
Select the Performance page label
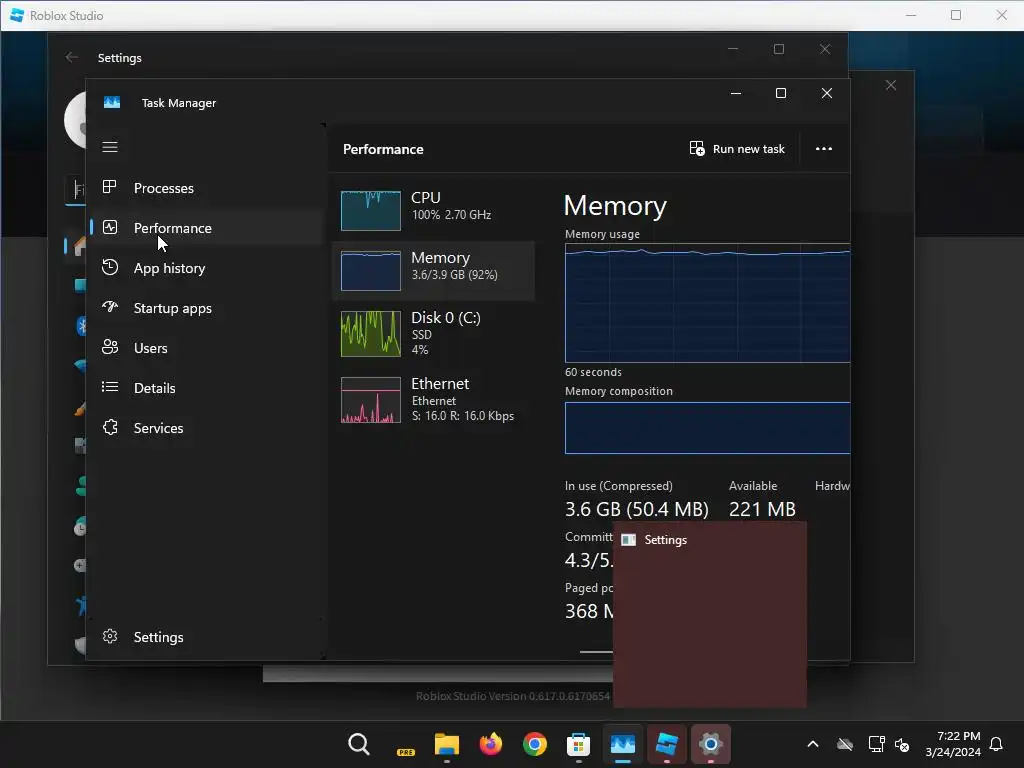(x=172, y=228)
